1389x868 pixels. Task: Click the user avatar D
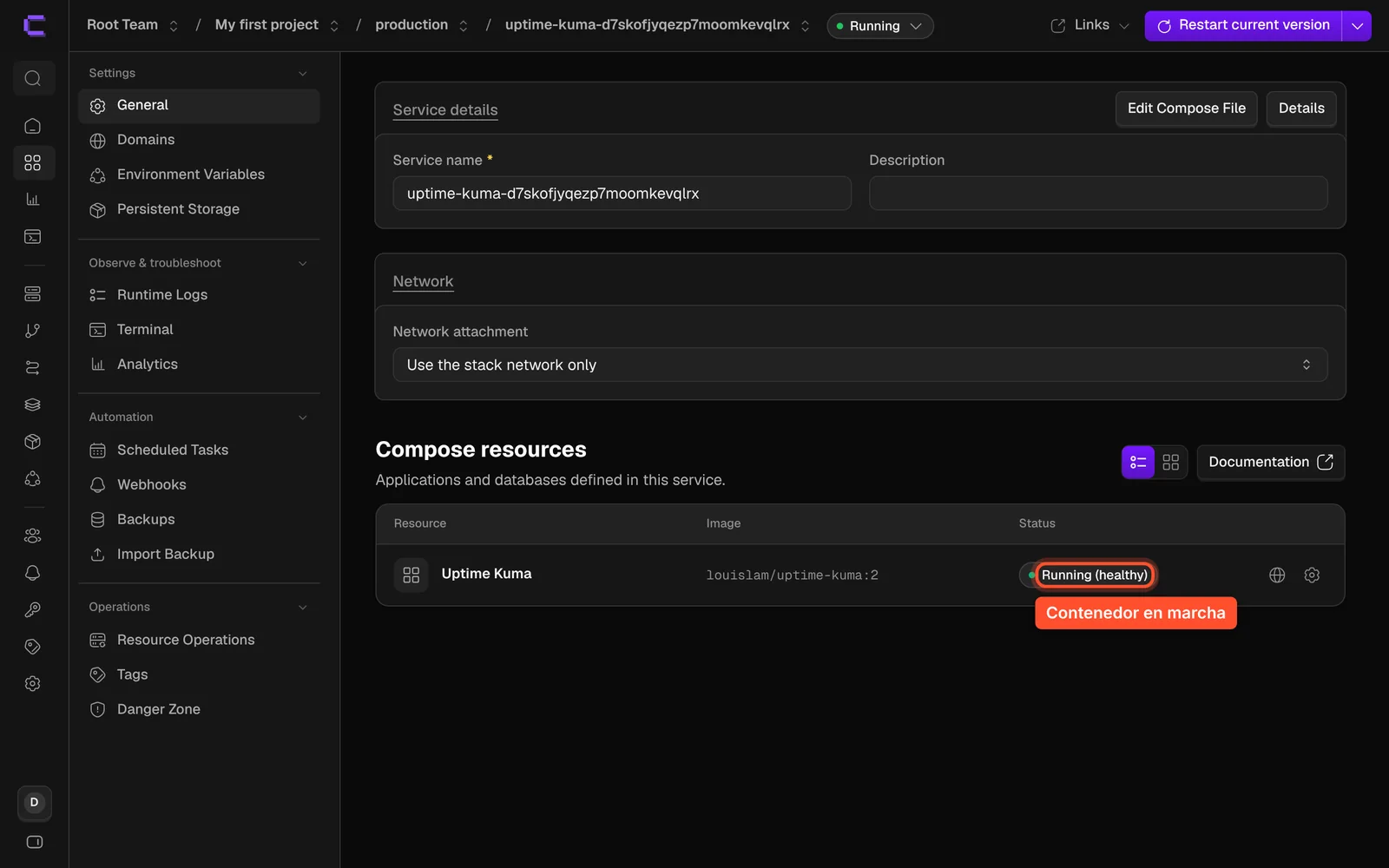(x=35, y=802)
